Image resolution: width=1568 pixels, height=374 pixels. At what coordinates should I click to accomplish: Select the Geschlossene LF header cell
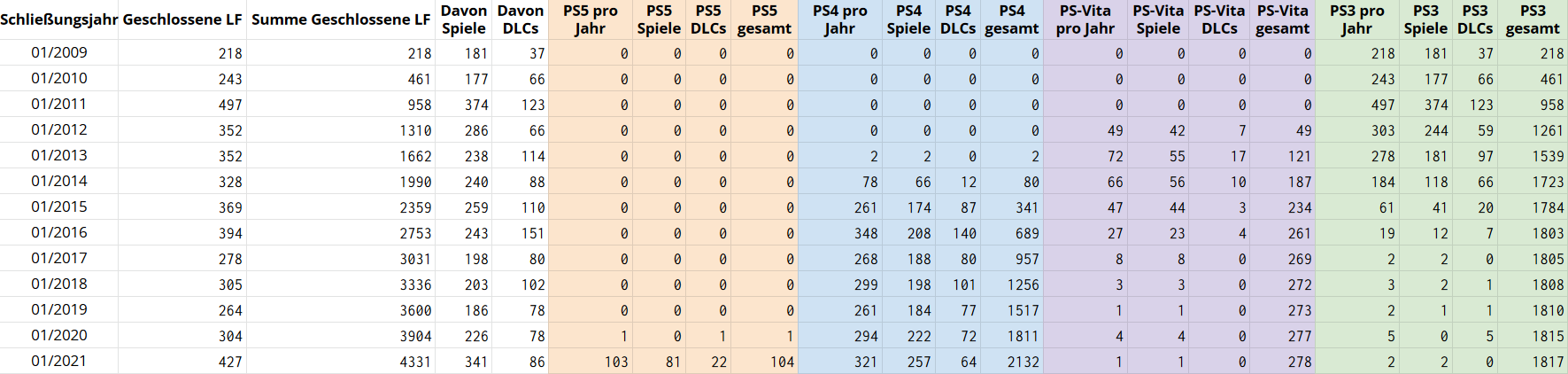pos(182,19)
